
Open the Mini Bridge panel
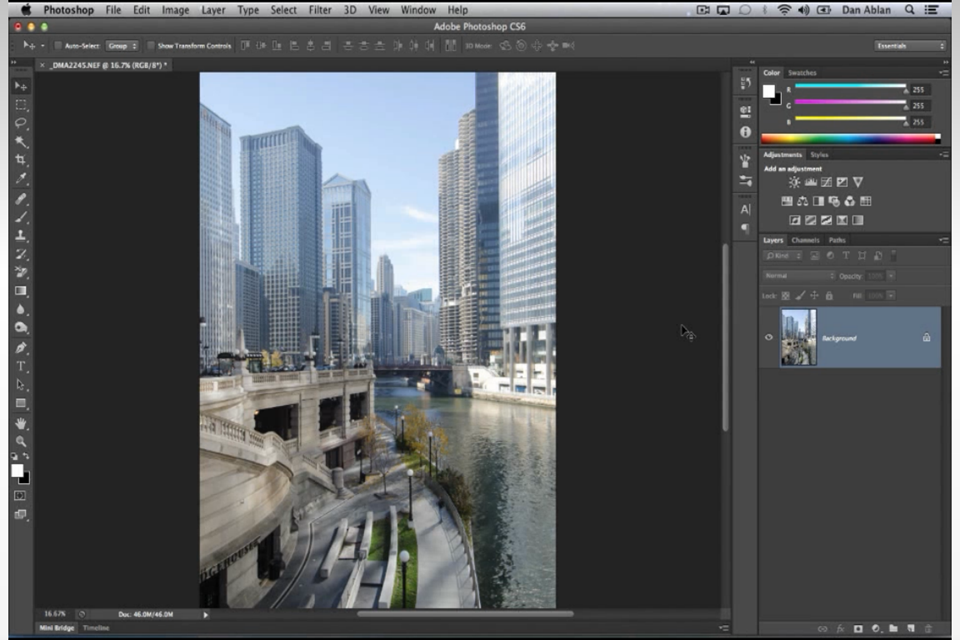(56, 627)
